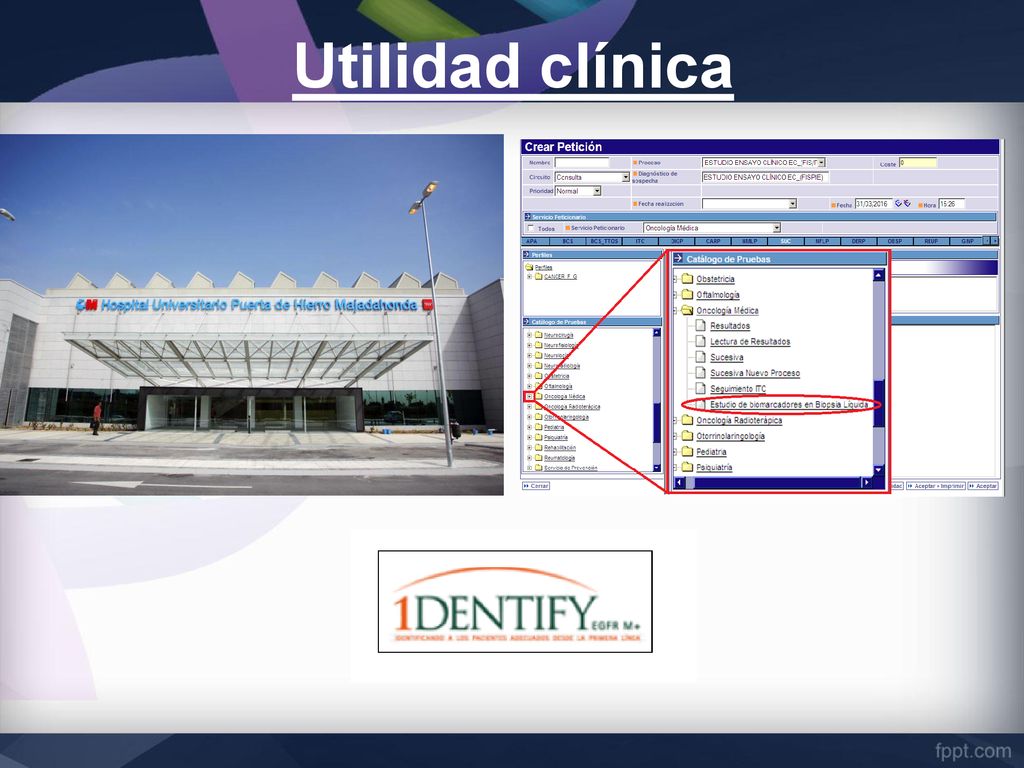
Task: Click the Pediatría folder icon in enlarged catalog
Action: (x=687, y=451)
